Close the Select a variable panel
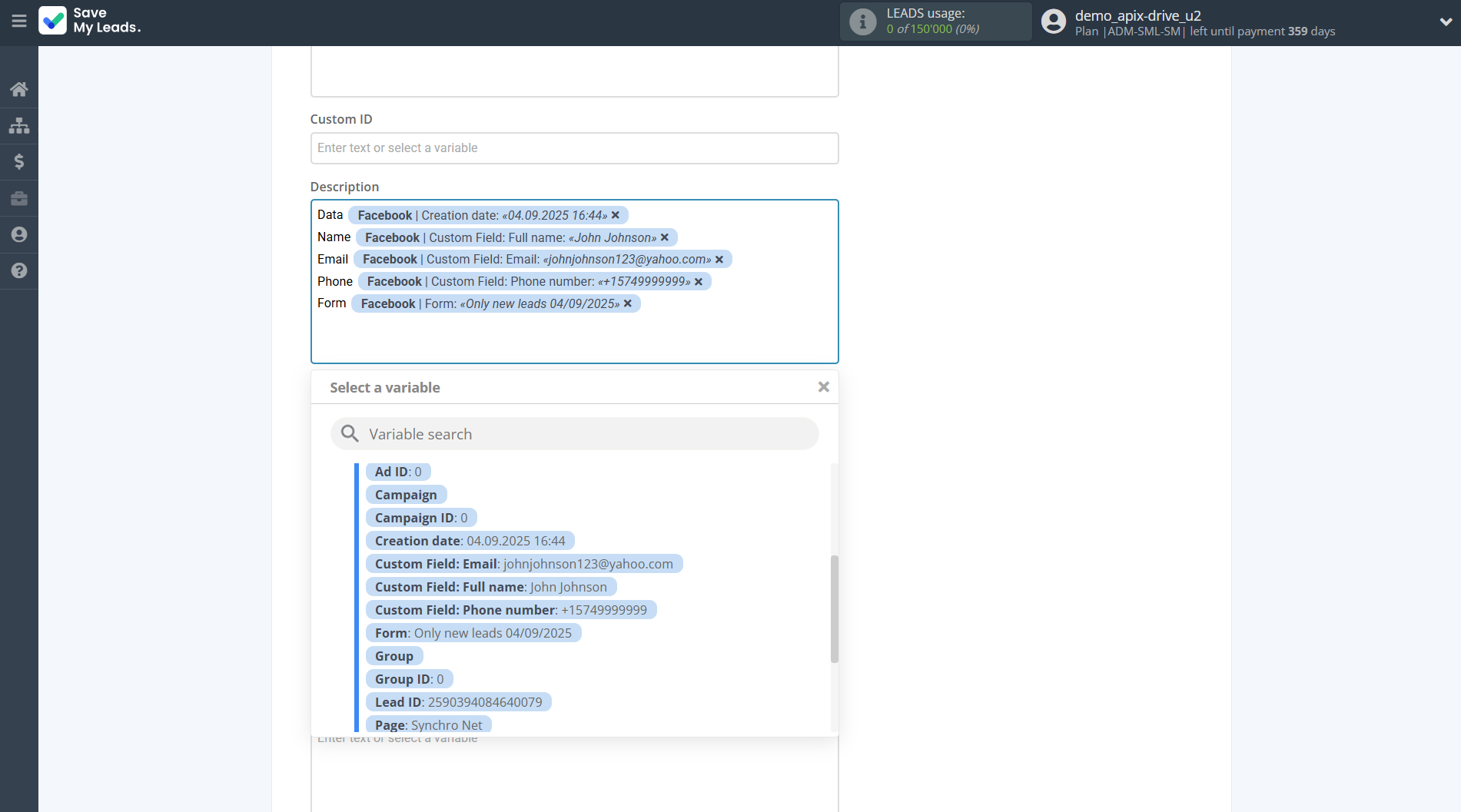 (x=823, y=387)
